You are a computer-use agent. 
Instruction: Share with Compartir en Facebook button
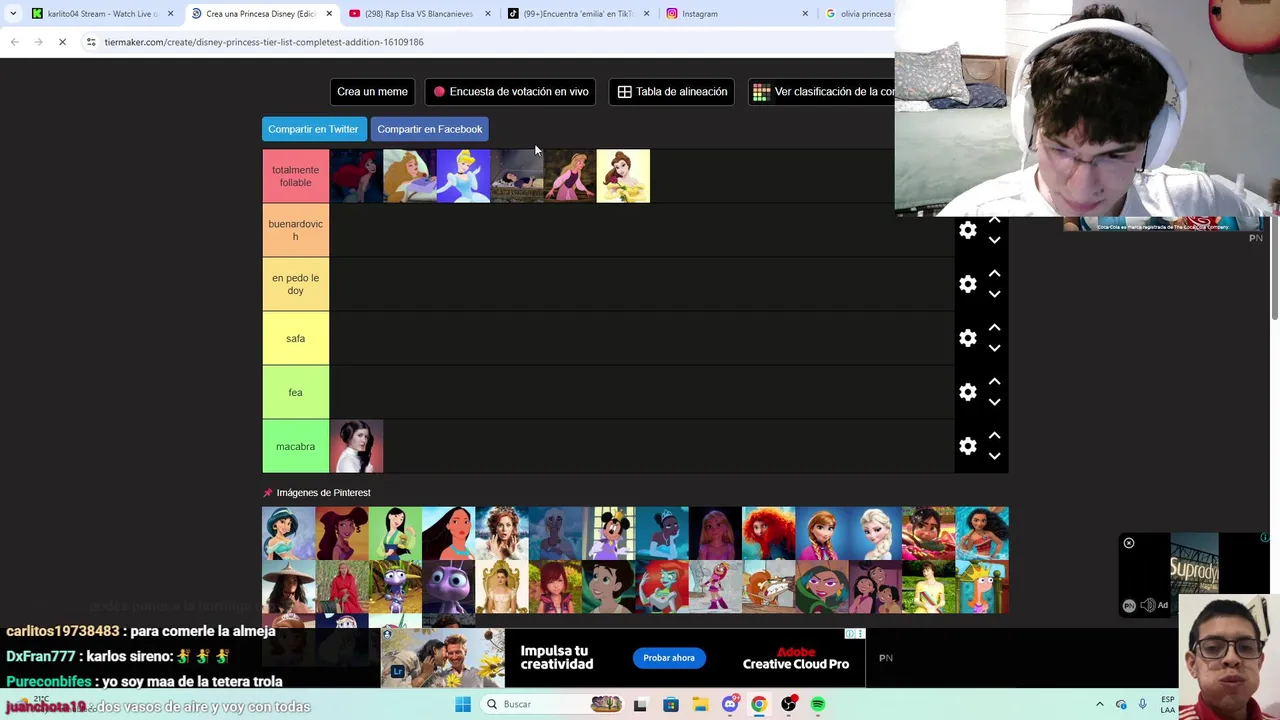[430, 129]
